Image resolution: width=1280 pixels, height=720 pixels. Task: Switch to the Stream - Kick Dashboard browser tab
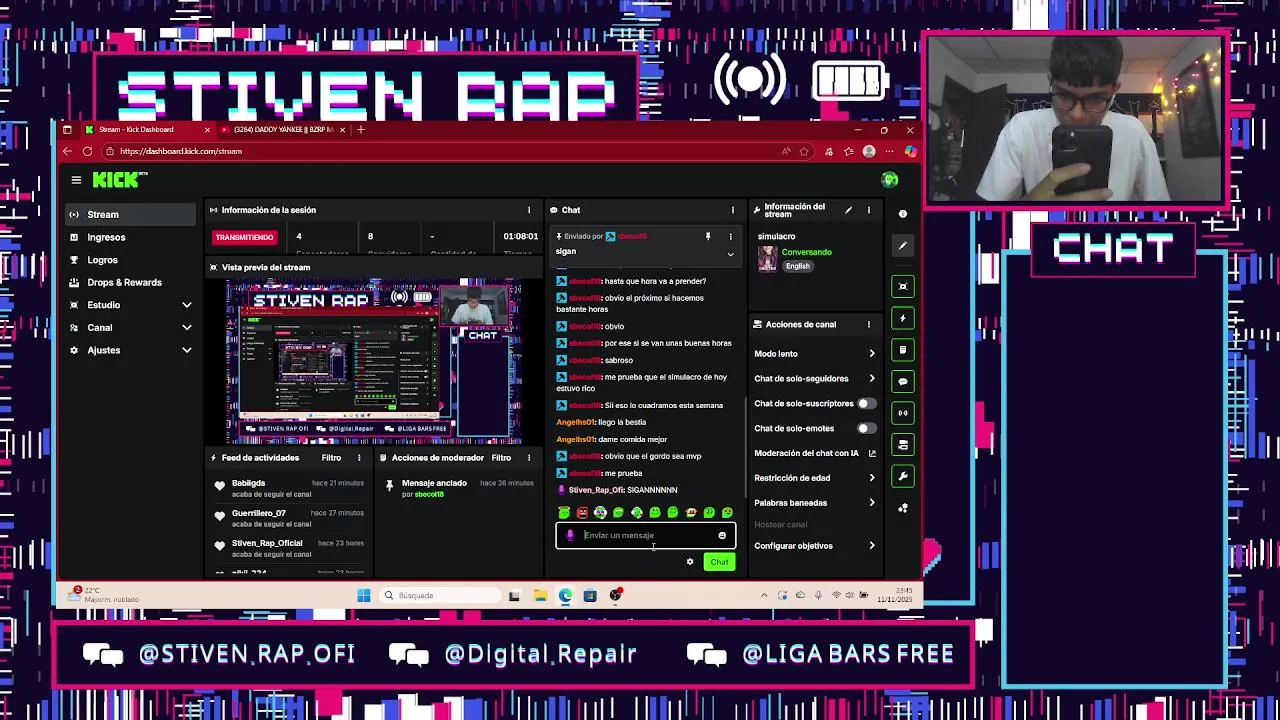[x=146, y=130]
